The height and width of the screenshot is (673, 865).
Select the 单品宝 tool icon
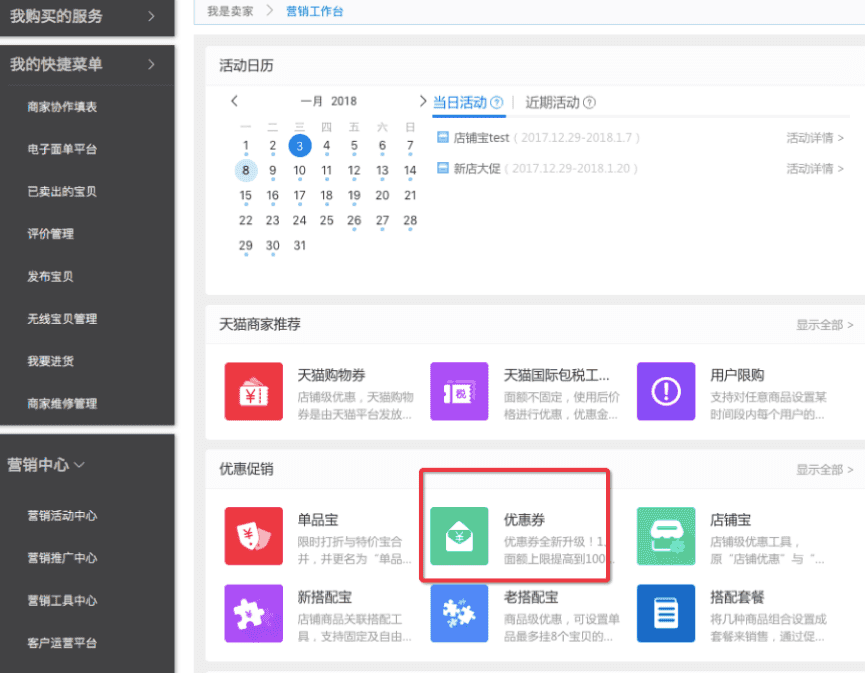[x=253, y=537]
